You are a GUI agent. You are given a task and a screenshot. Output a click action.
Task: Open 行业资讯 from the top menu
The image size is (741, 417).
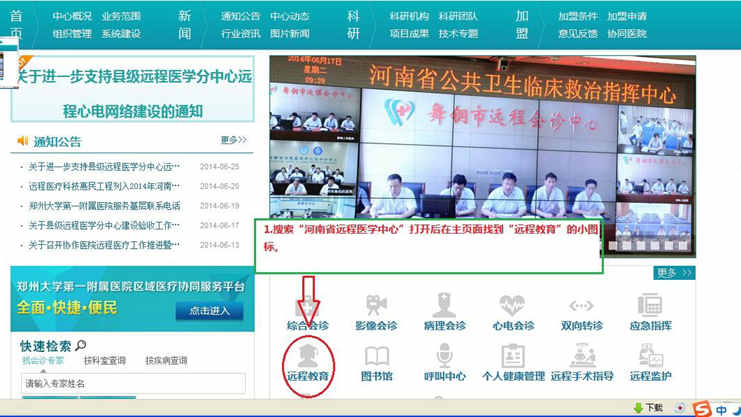pos(241,34)
